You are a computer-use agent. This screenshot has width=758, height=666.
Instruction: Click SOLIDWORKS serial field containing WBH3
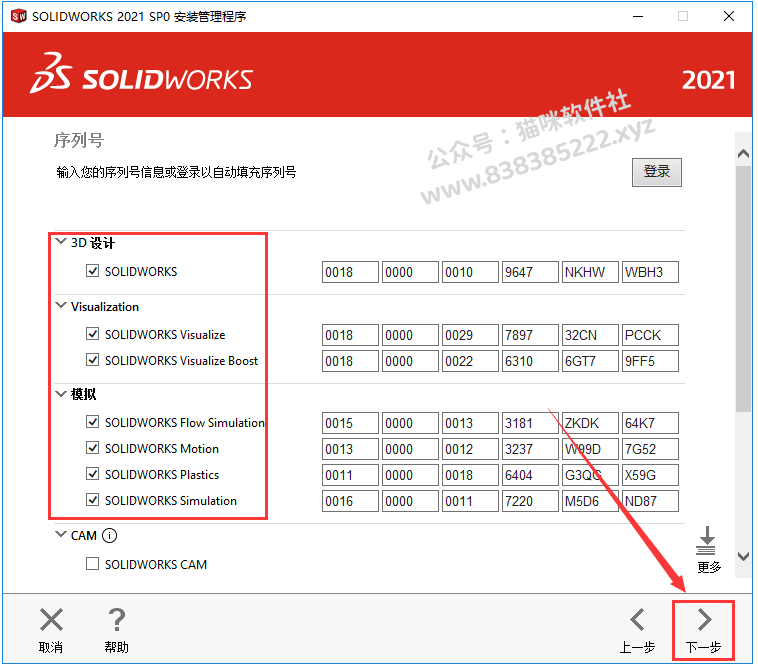651,272
